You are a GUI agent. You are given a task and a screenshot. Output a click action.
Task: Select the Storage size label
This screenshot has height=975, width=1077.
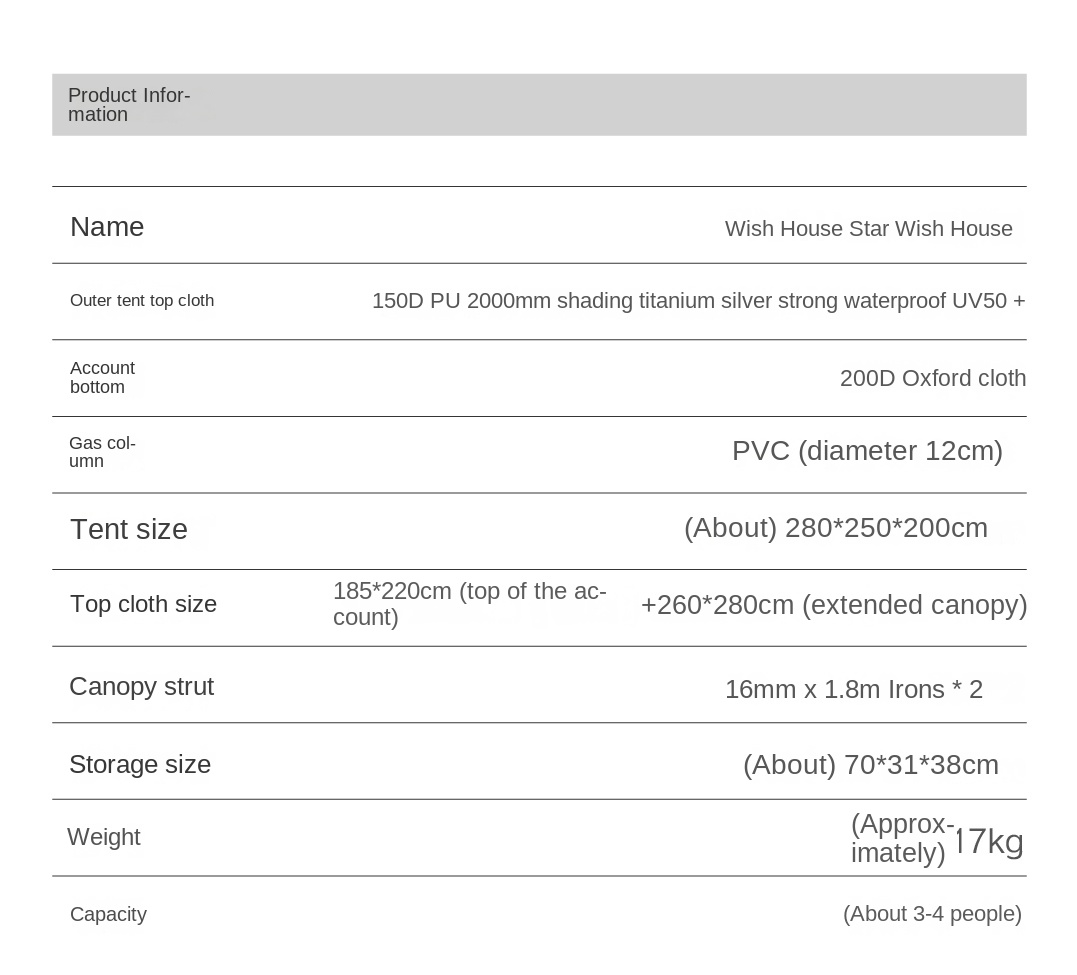[x=140, y=765]
